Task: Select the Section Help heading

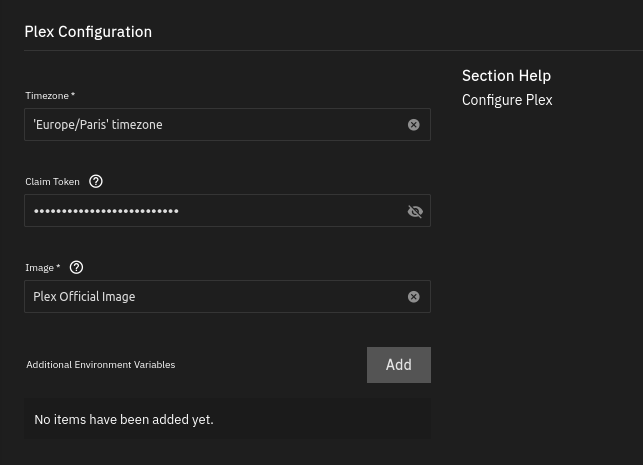Action: tap(506, 76)
